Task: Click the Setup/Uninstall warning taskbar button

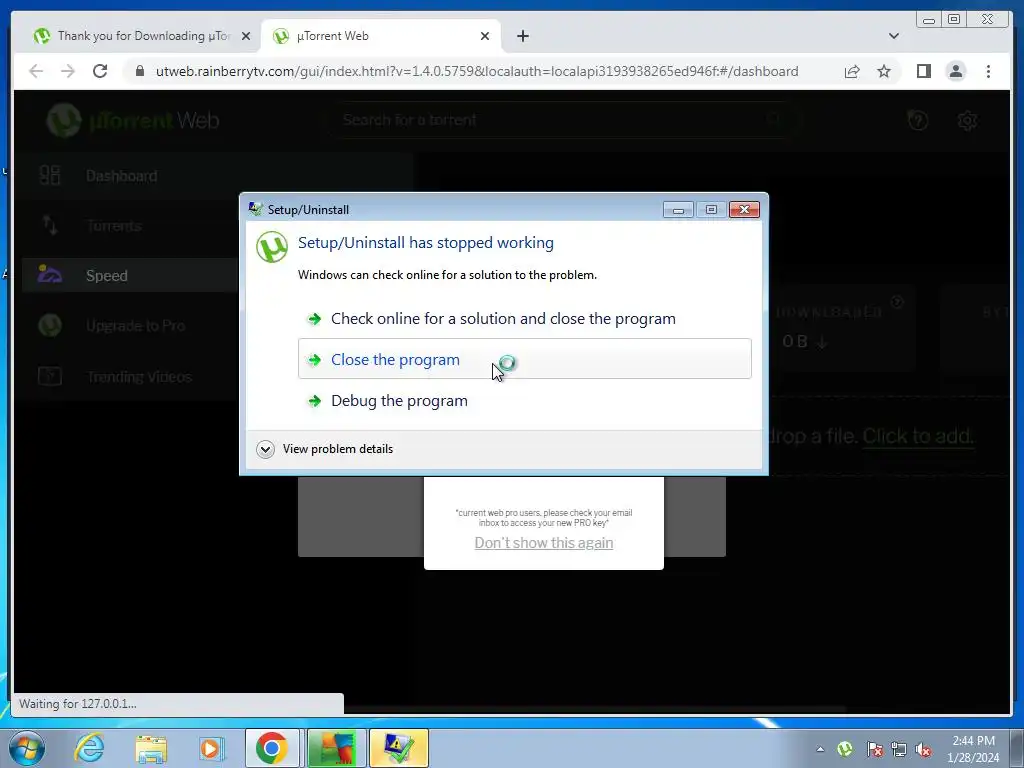Action: (x=399, y=748)
